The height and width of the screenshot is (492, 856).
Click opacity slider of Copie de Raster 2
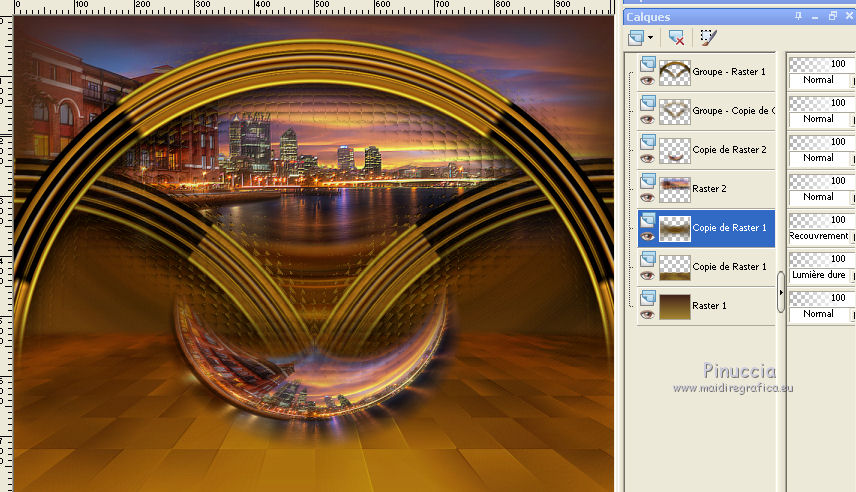(821, 142)
